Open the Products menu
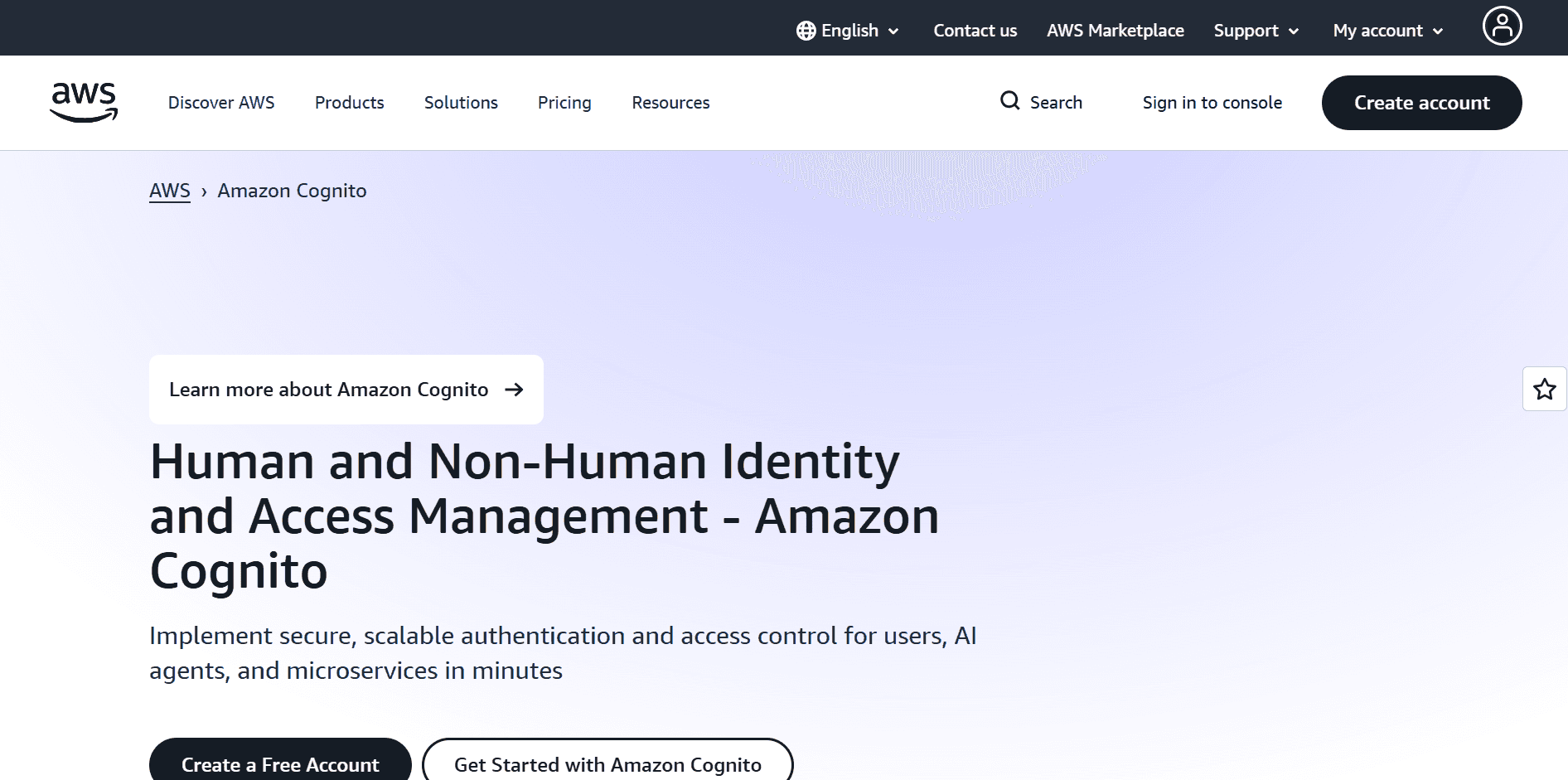This screenshot has width=1568, height=780. 349,103
